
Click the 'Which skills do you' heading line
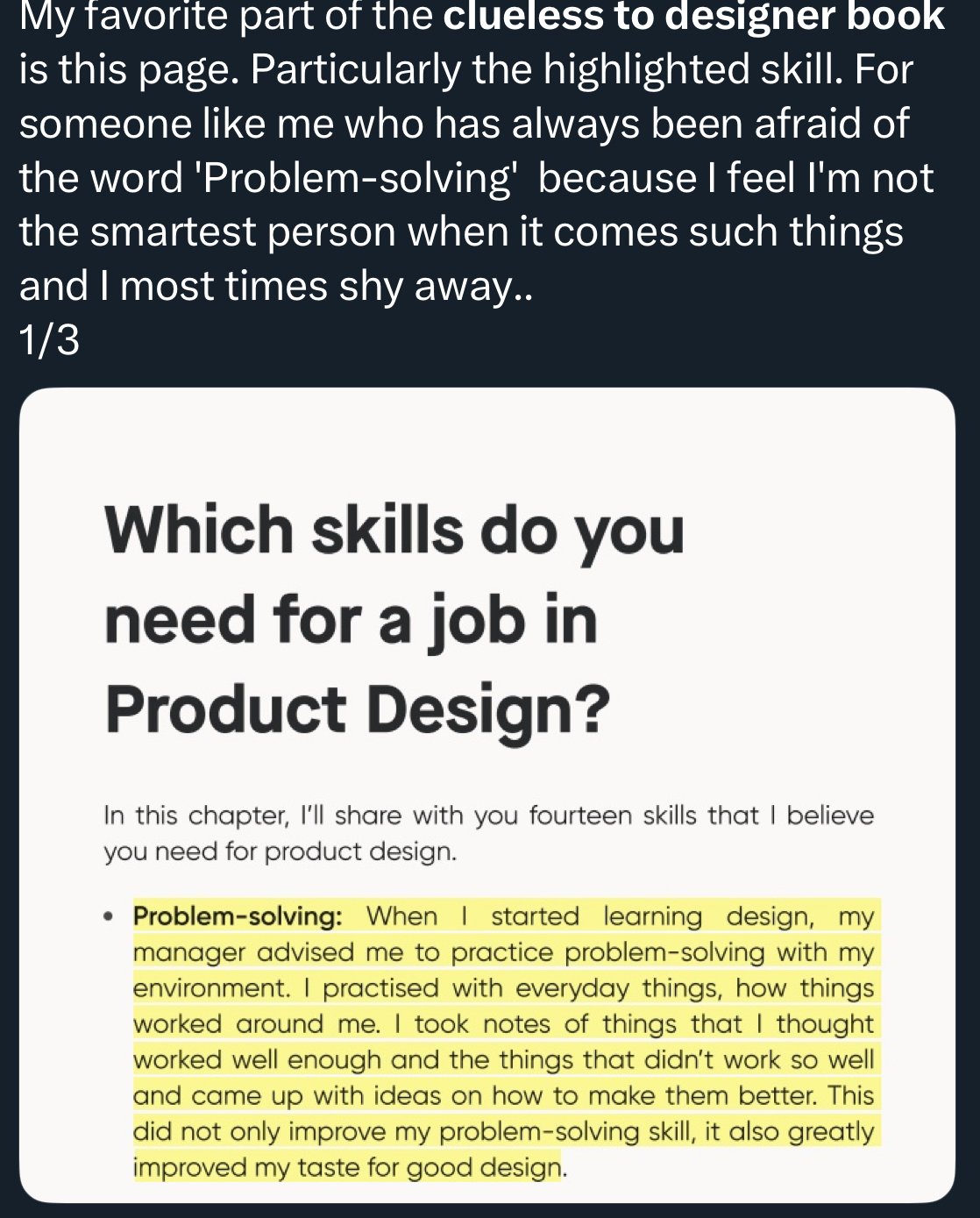(394, 531)
